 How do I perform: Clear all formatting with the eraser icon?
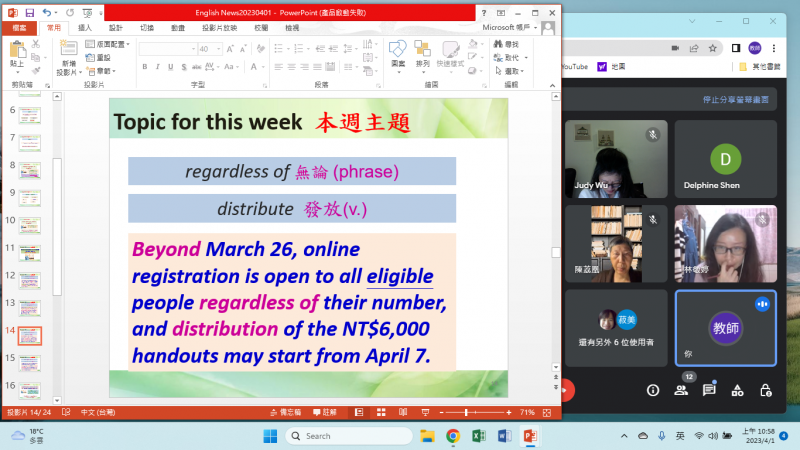[x=261, y=49]
